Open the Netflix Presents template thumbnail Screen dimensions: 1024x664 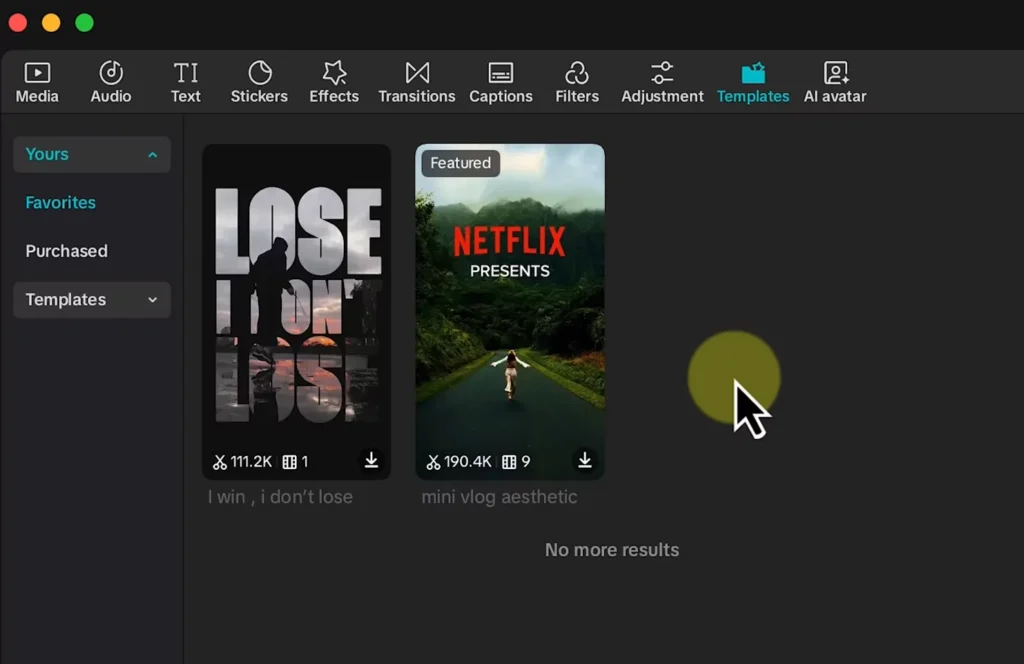point(510,300)
